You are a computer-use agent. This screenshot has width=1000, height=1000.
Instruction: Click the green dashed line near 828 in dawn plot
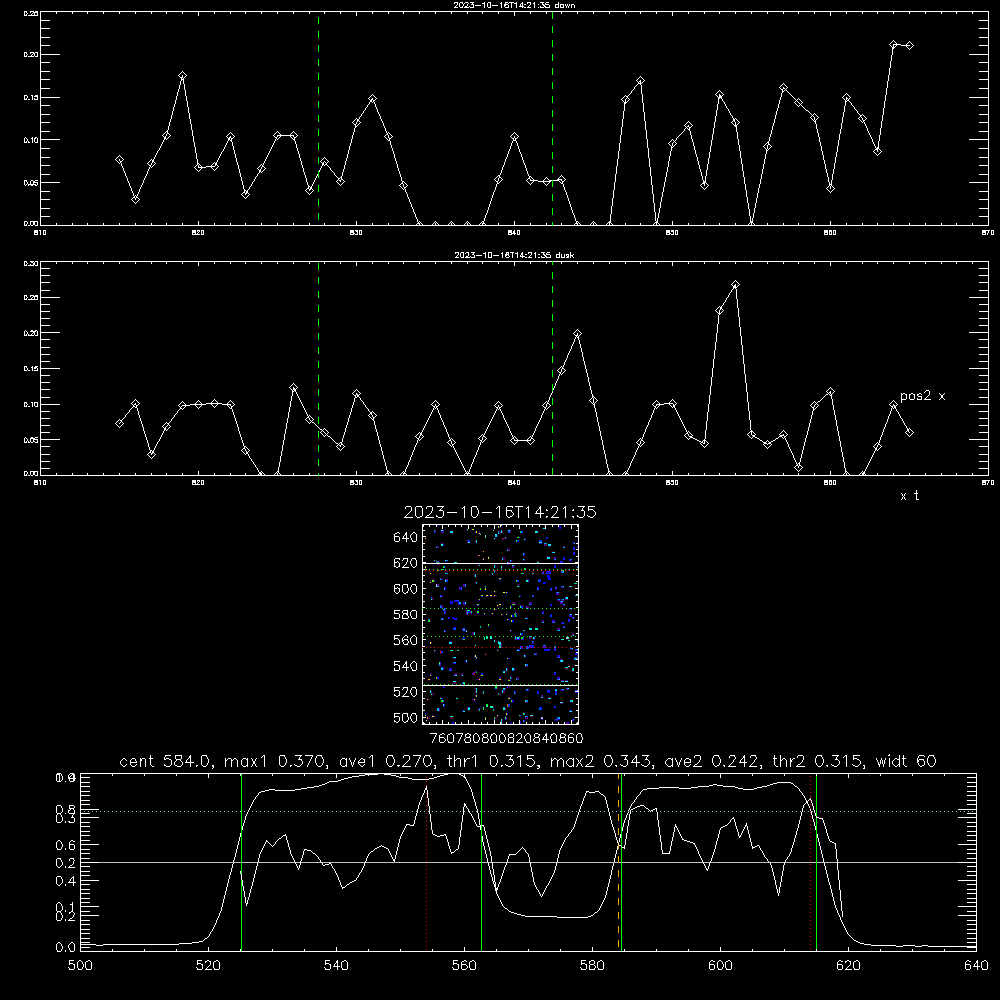tap(318, 118)
